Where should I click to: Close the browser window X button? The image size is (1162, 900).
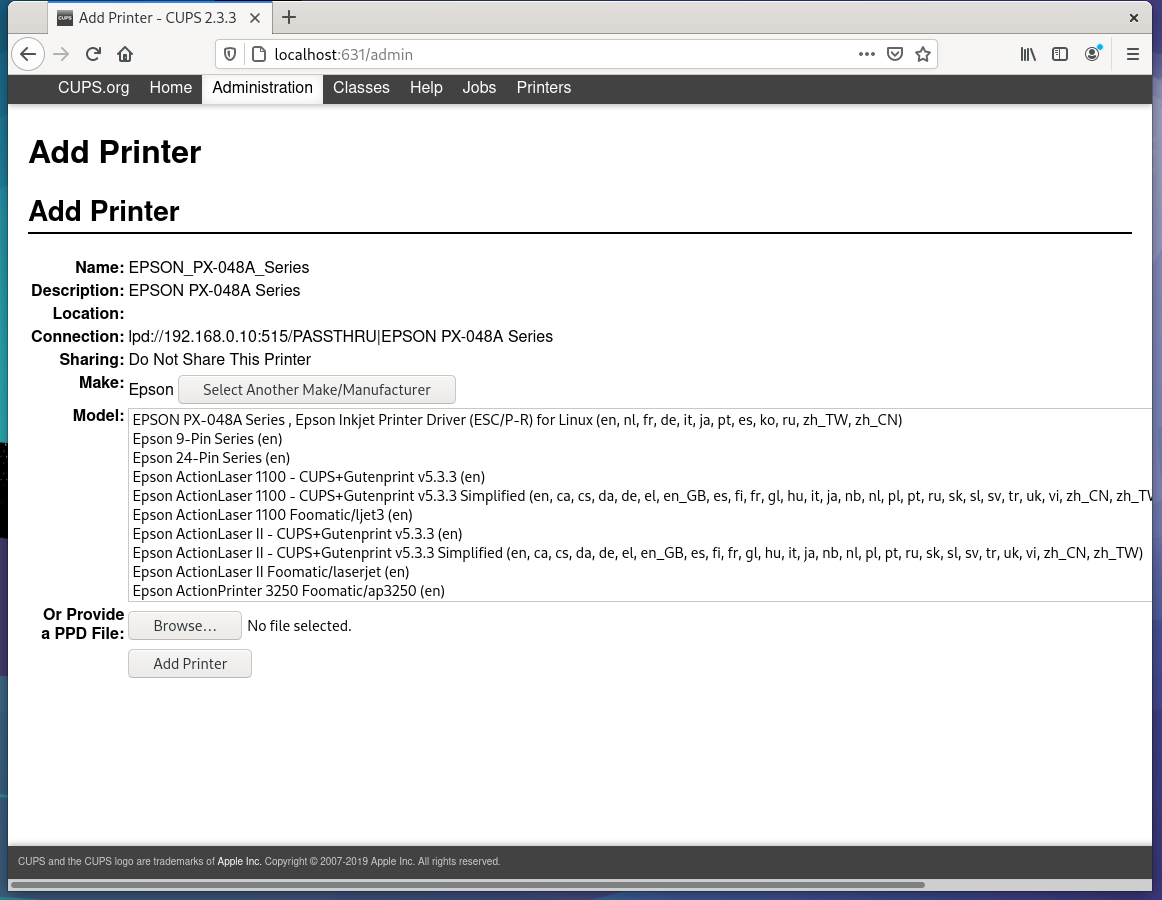click(1134, 18)
